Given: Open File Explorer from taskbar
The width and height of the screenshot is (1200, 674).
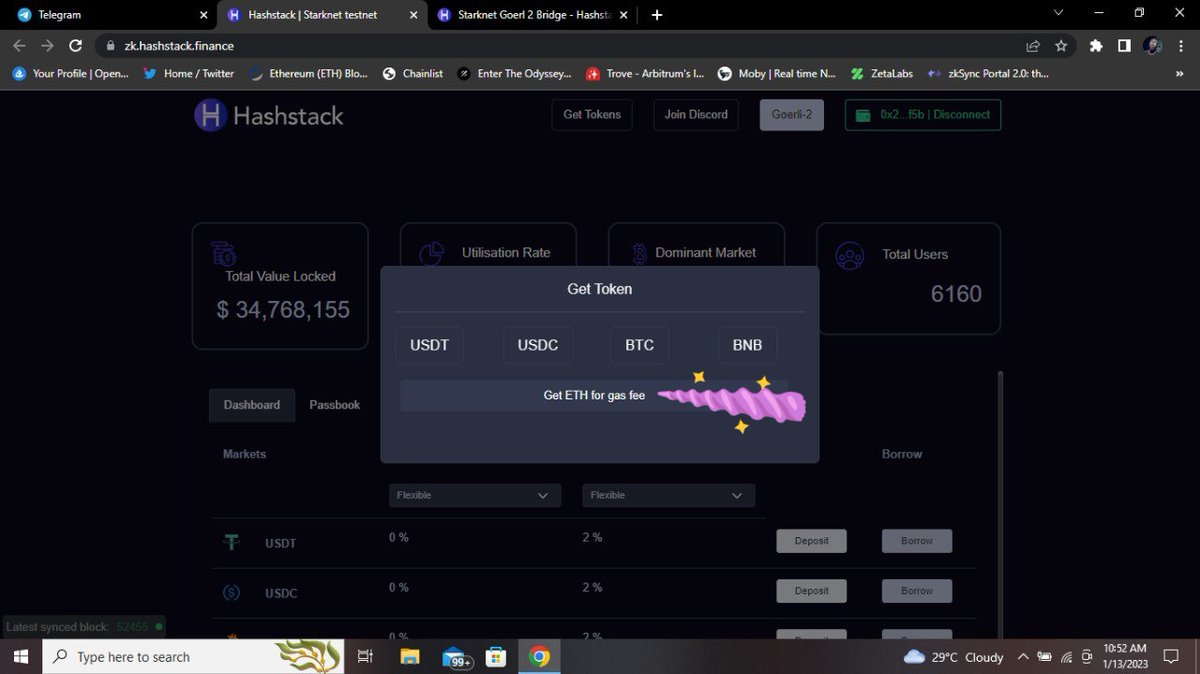Looking at the screenshot, I should pos(410,657).
